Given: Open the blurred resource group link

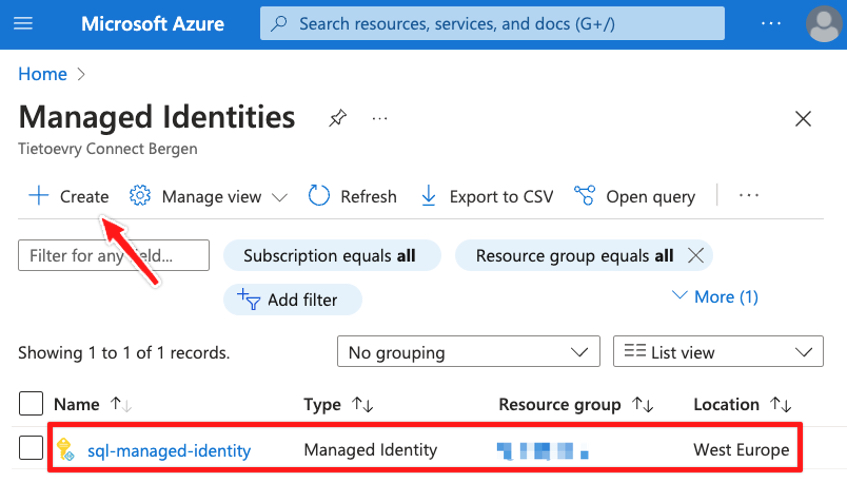Looking at the screenshot, I should coord(542,450).
